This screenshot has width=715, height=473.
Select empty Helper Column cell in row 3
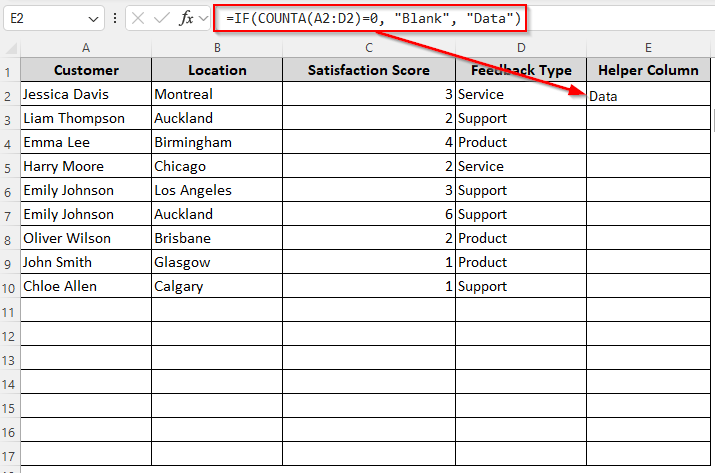pos(648,119)
